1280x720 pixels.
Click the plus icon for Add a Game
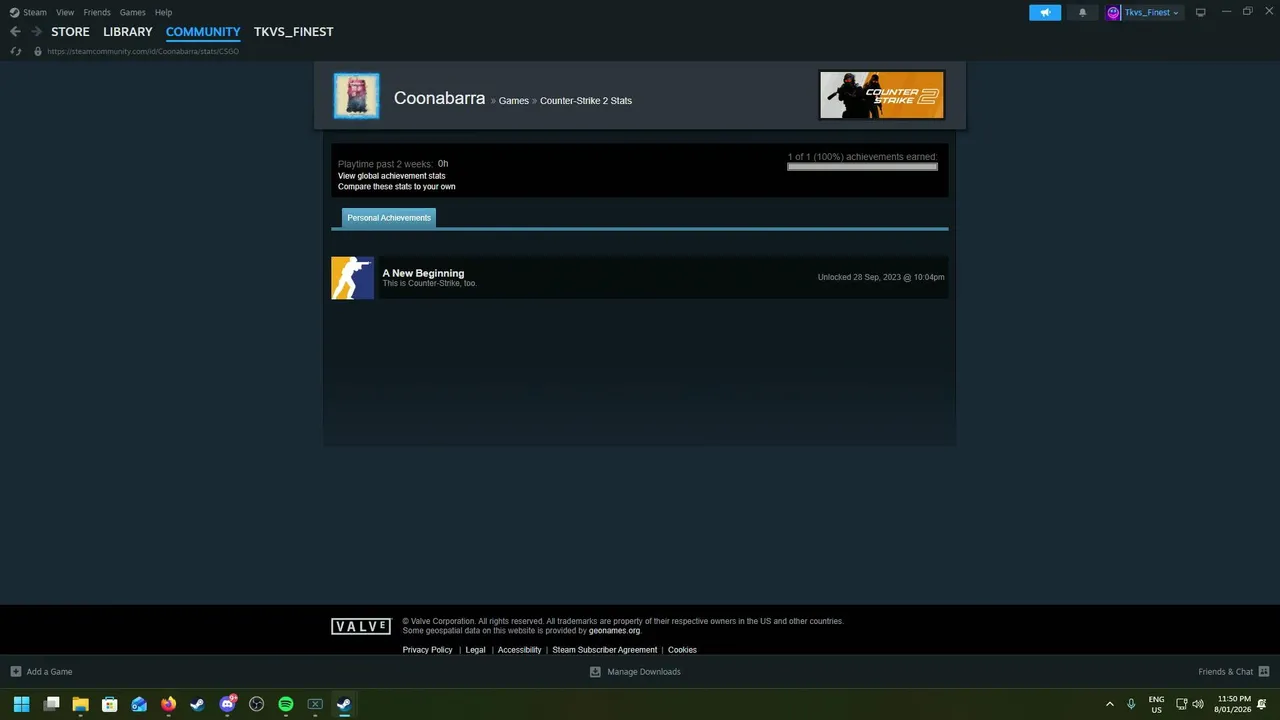15,672
